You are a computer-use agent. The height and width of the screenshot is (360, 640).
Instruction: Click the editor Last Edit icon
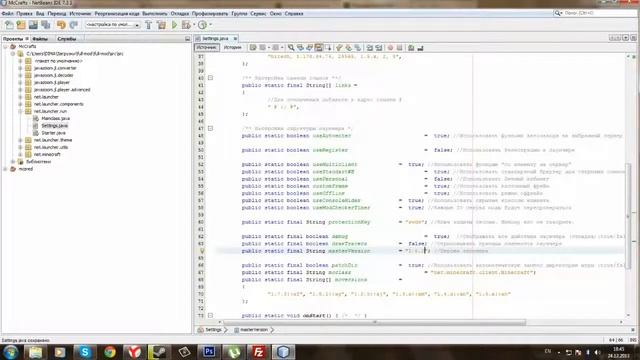coord(253,48)
